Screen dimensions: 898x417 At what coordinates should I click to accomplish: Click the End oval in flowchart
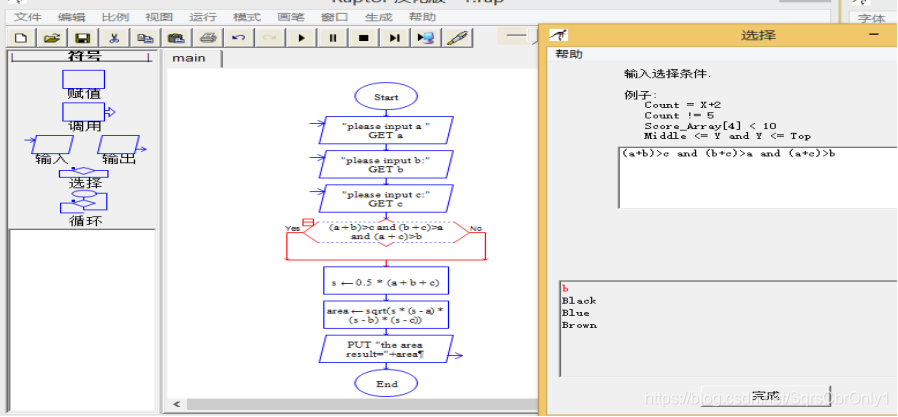click(386, 384)
